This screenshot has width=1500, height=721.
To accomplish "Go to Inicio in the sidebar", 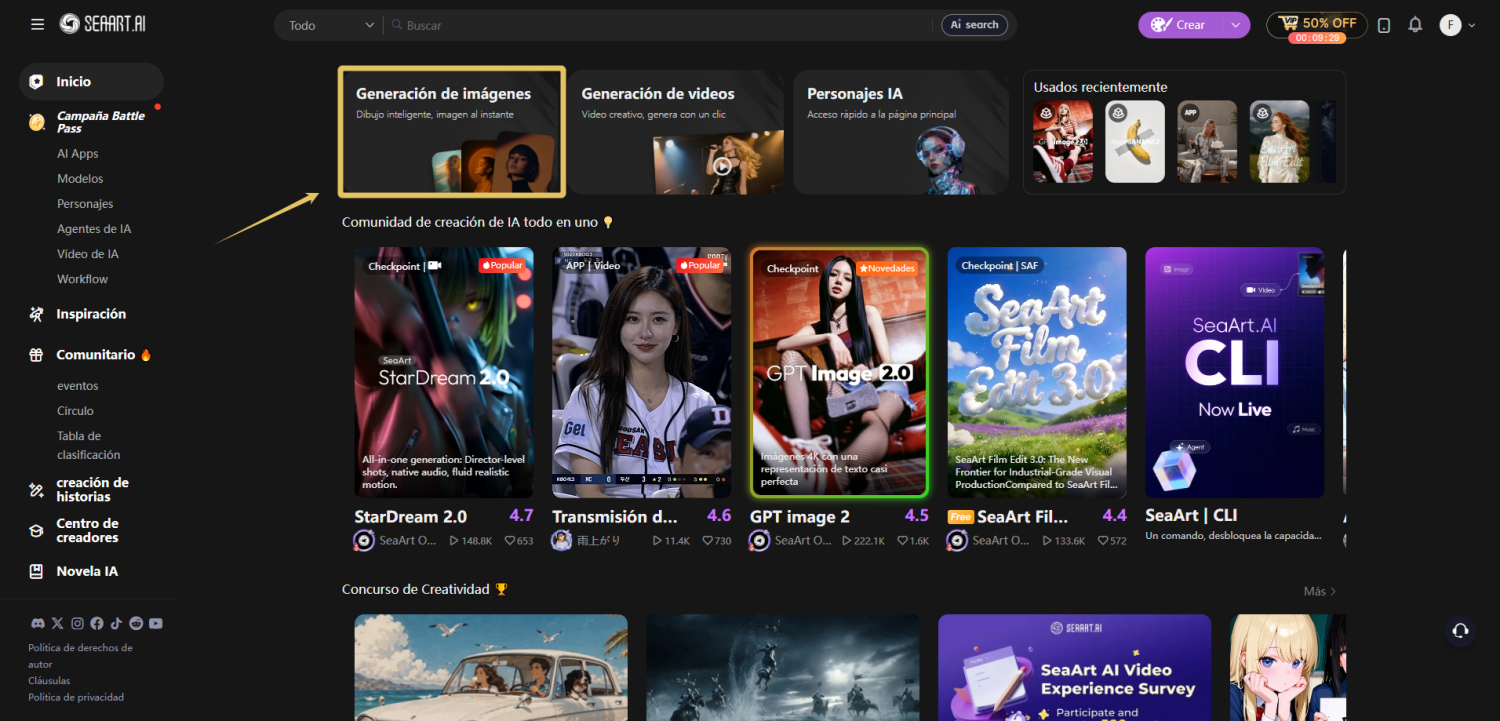I will (91, 82).
